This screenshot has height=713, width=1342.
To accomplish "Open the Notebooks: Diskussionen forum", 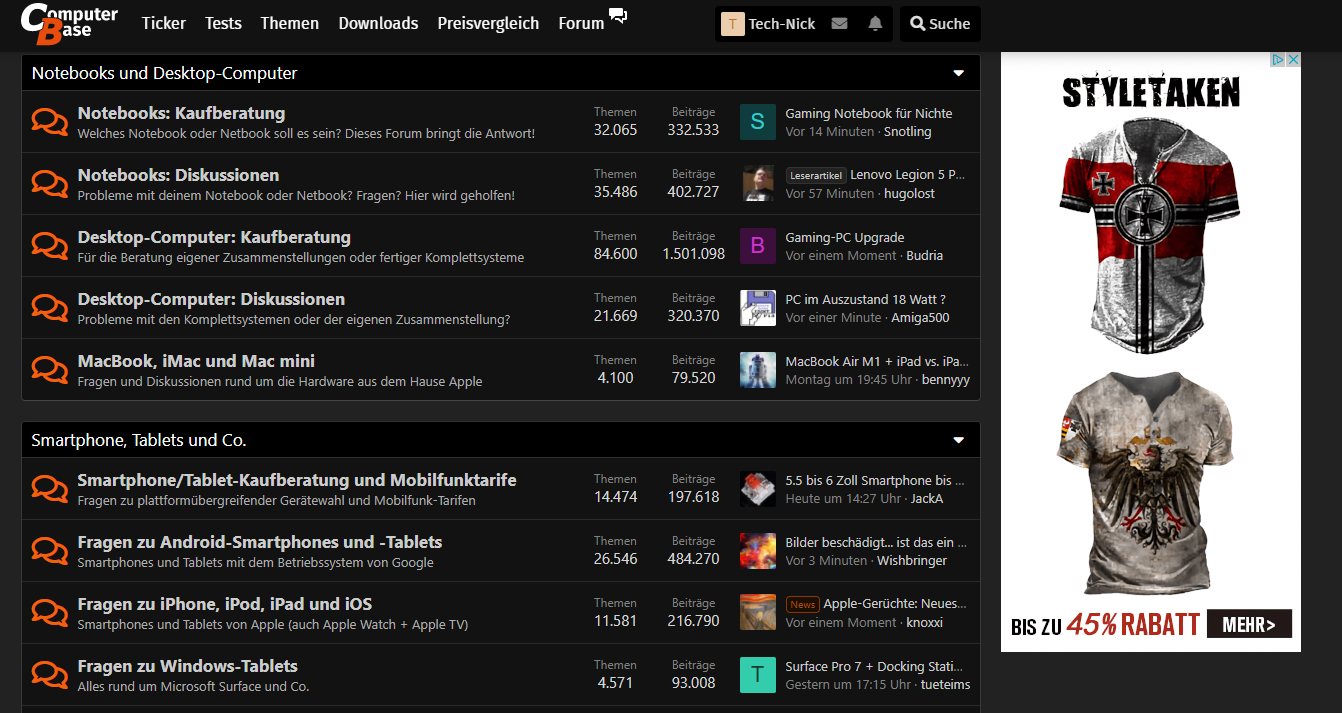I will pos(178,175).
